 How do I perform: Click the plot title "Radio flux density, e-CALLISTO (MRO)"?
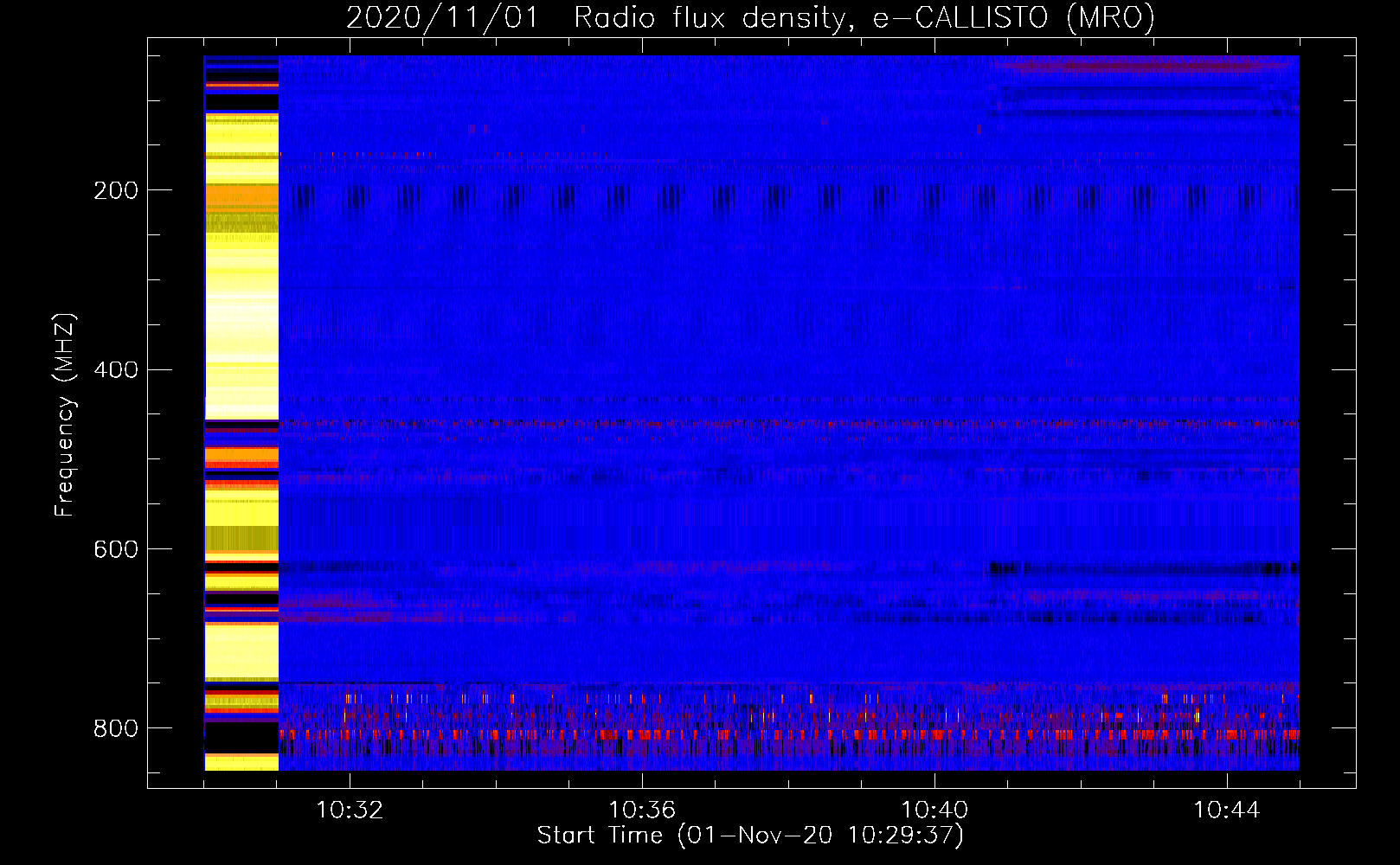(864, 17)
